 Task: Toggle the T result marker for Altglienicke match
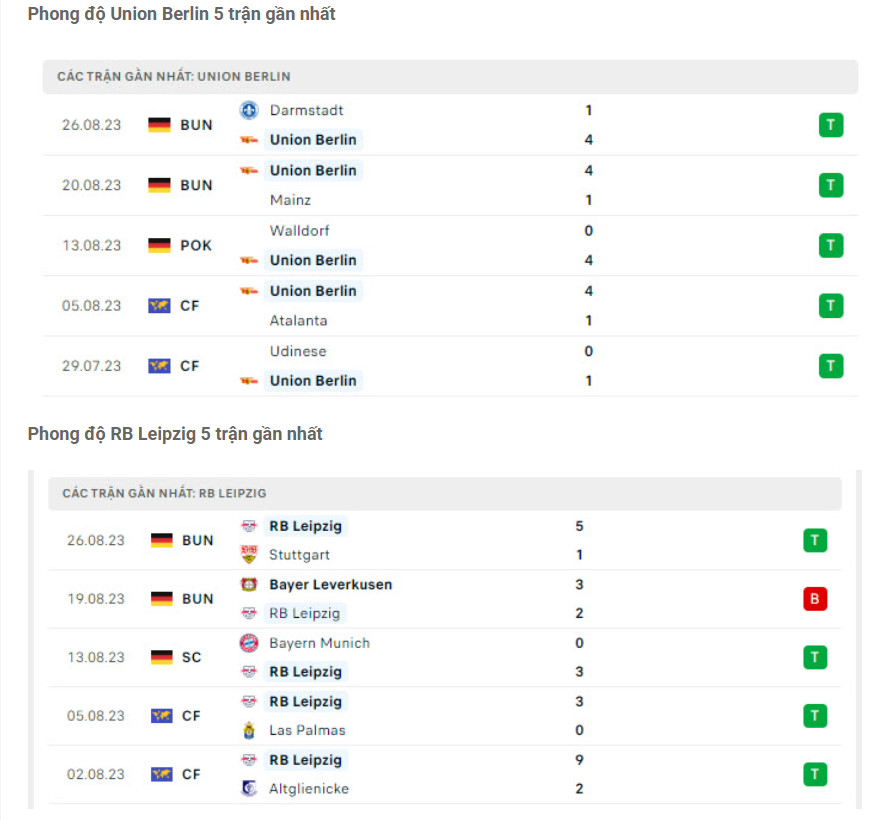(x=815, y=774)
